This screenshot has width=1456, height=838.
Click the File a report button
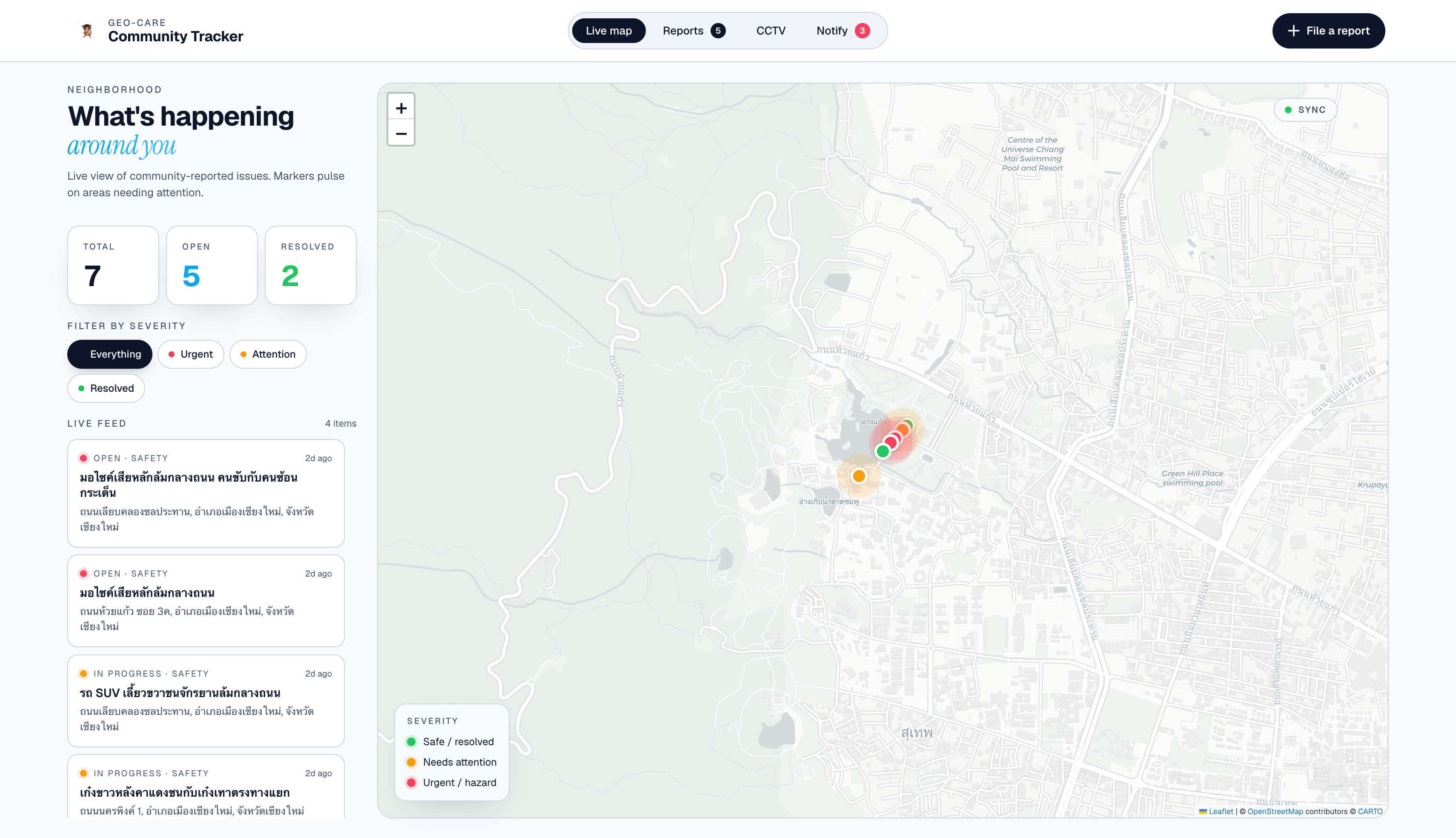pos(1328,31)
